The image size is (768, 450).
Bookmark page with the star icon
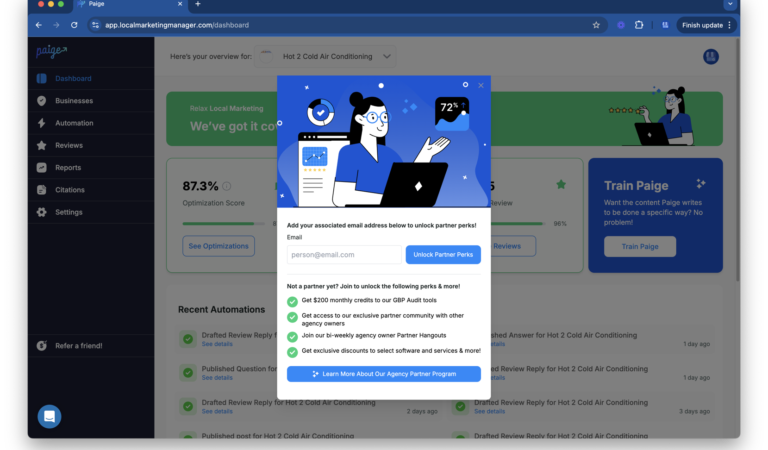pyautogui.click(x=596, y=25)
